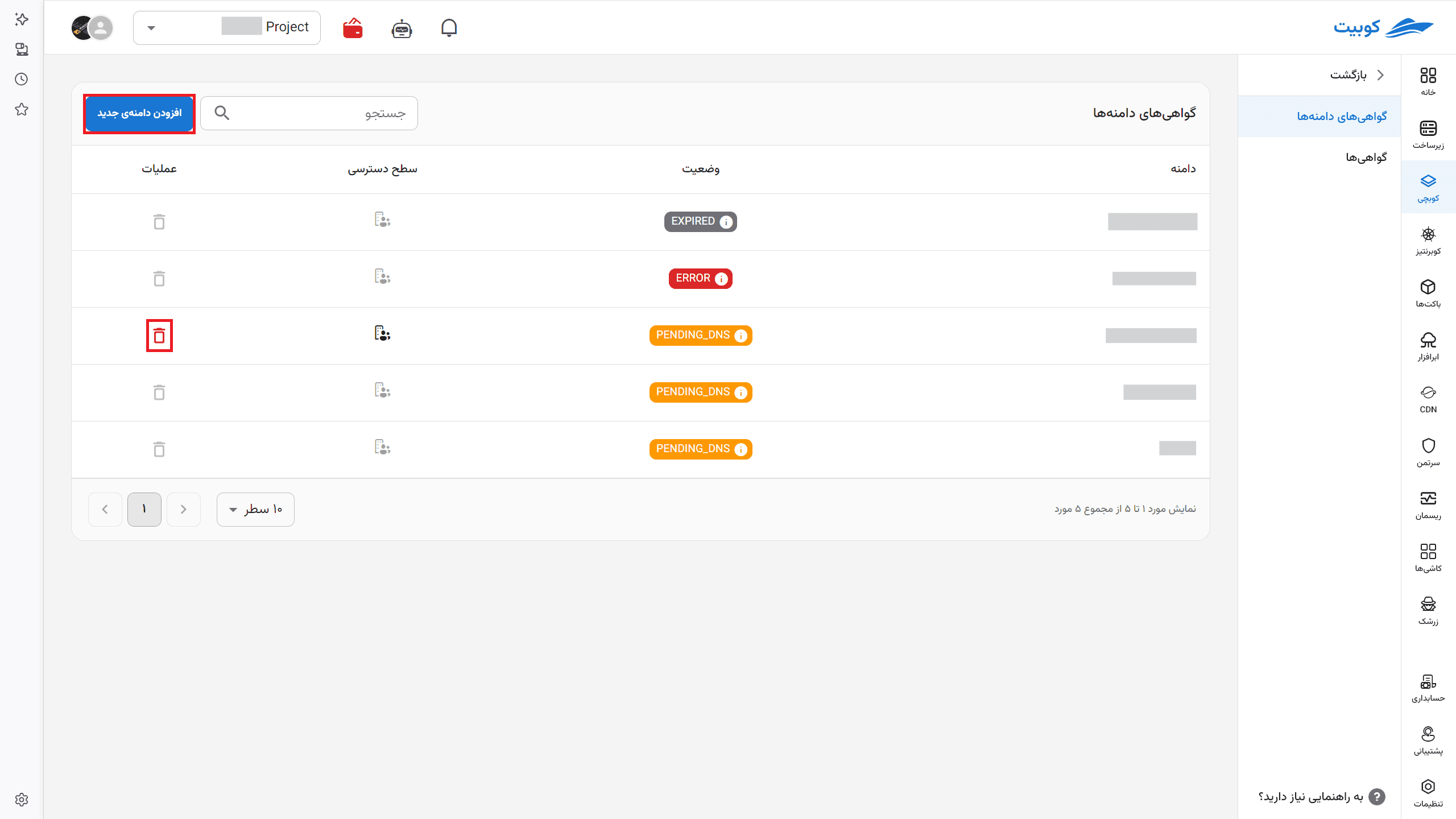Open تنظیمات in the right sidebar
Screen dimensions: 1456x819
click(x=1428, y=793)
